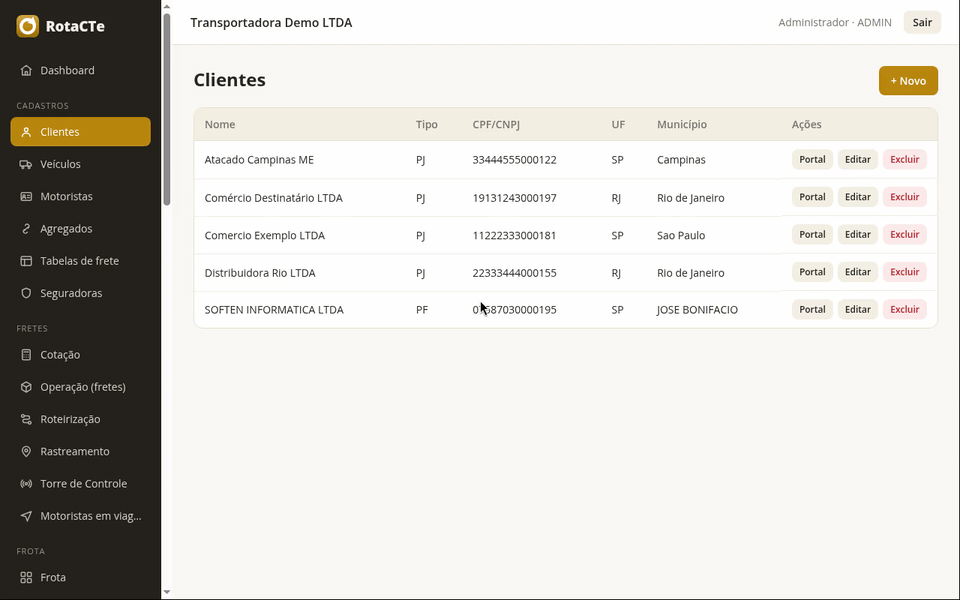Delete SOFTEN INFORMATICA LTDA client

pyautogui.click(x=904, y=309)
